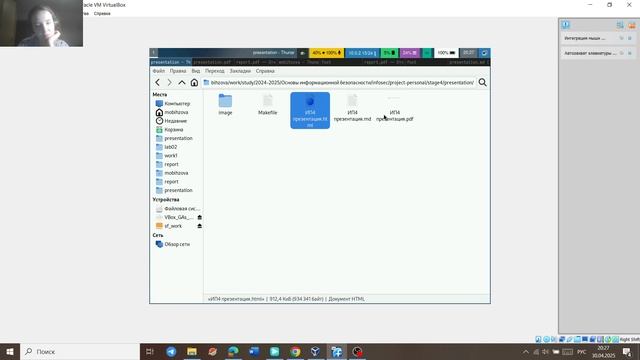This screenshot has height=360, width=640.
Task: Switch РУС input language in tray
Action: 582,351
